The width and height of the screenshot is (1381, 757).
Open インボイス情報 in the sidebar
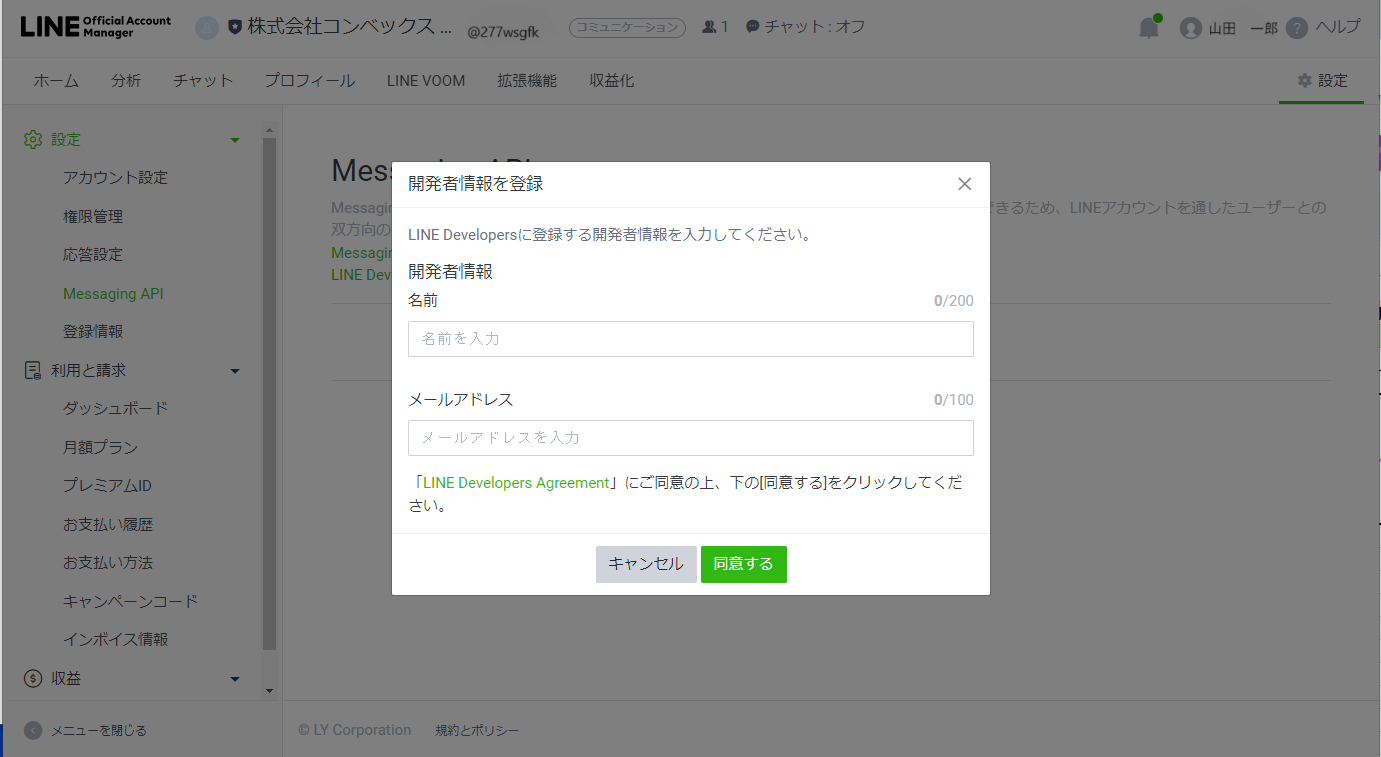pyautogui.click(x=115, y=640)
